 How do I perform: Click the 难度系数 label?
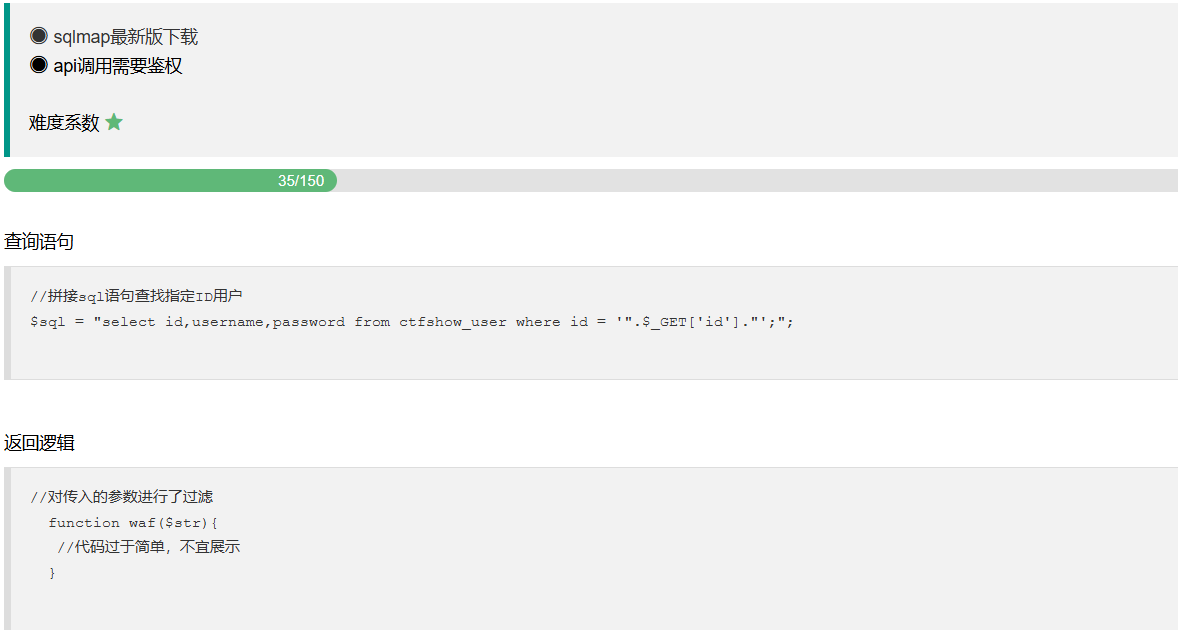pos(64,123)
